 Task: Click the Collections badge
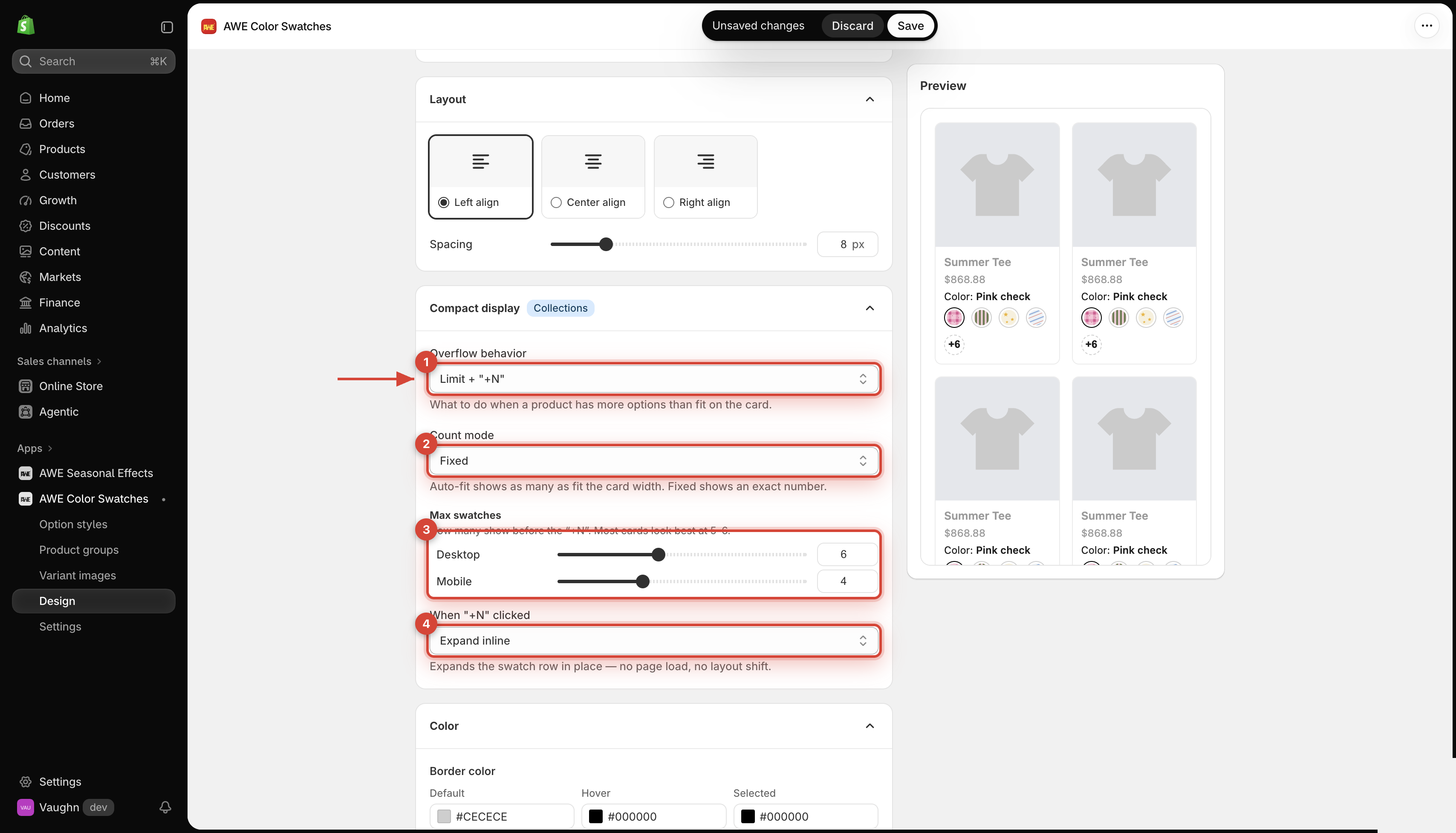(x=560, y=308)
